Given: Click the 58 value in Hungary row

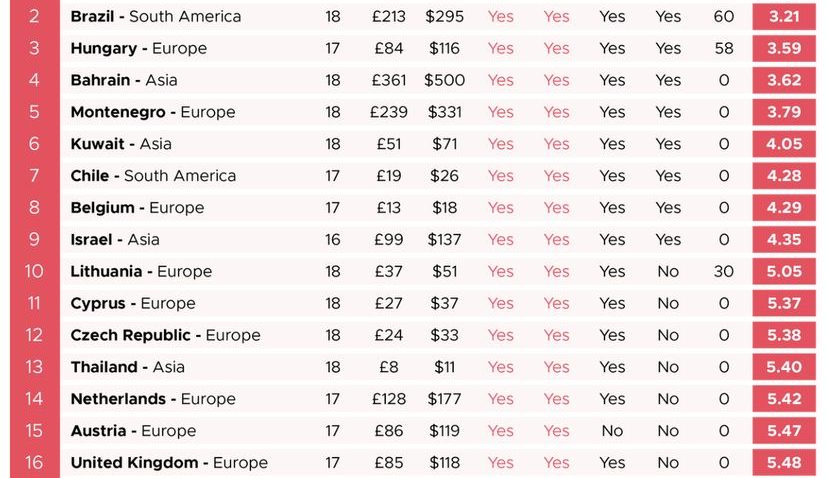Looking at the screenshot, I should [x=724, y=49].
